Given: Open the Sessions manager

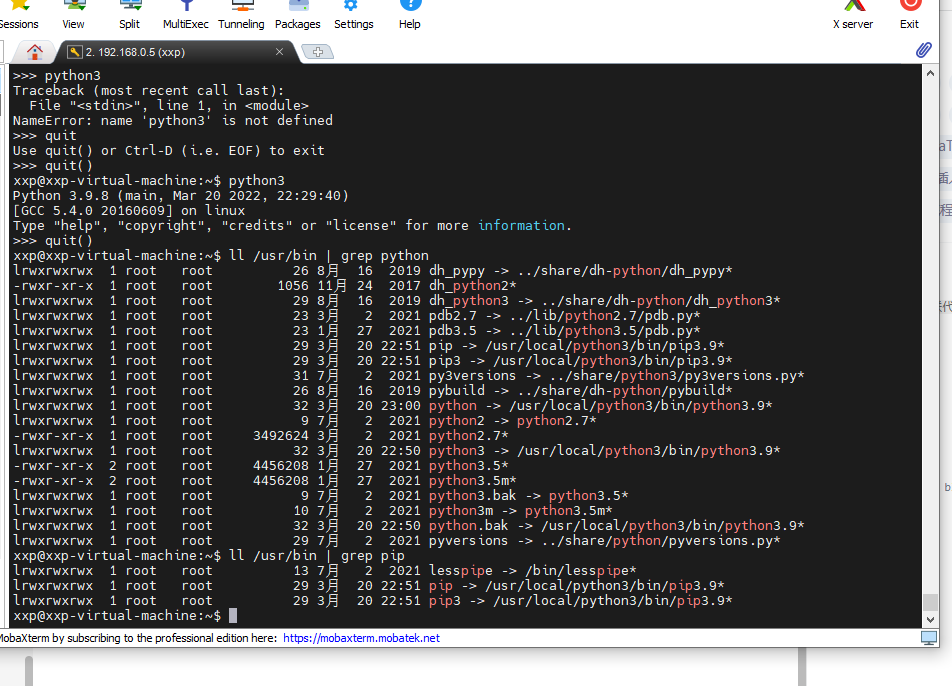Looking at the screenshot, I should coord(20,14).
